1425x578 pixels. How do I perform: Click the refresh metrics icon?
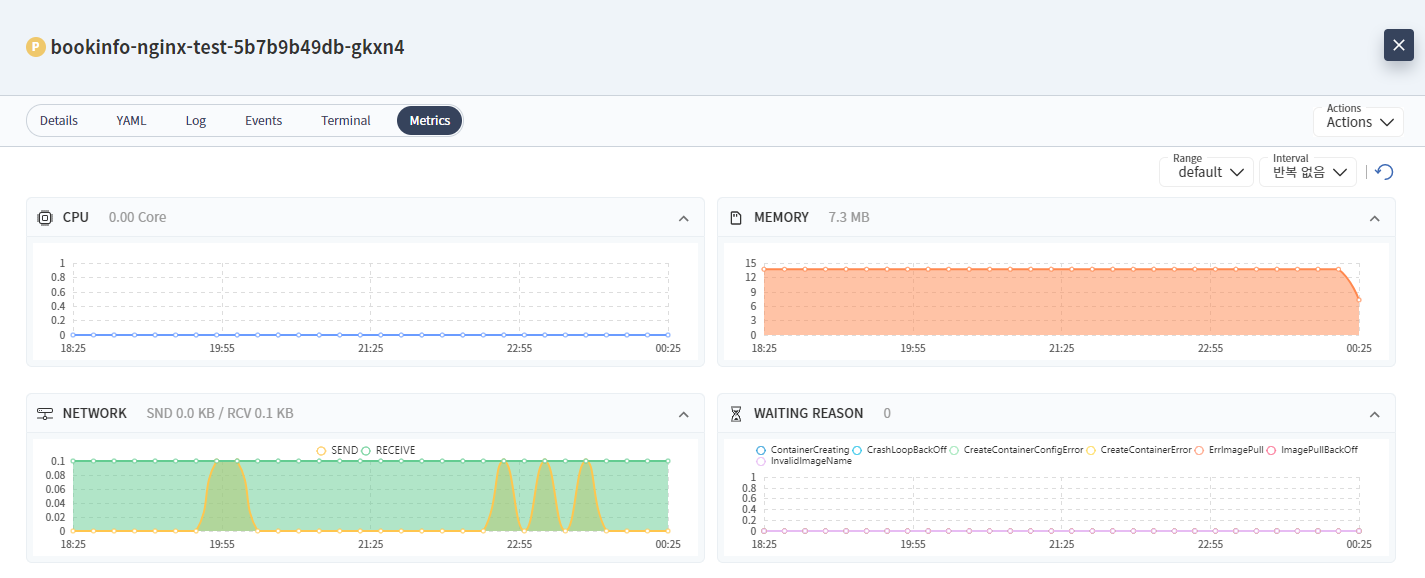pyautogui.click(x=1385, y=172)
